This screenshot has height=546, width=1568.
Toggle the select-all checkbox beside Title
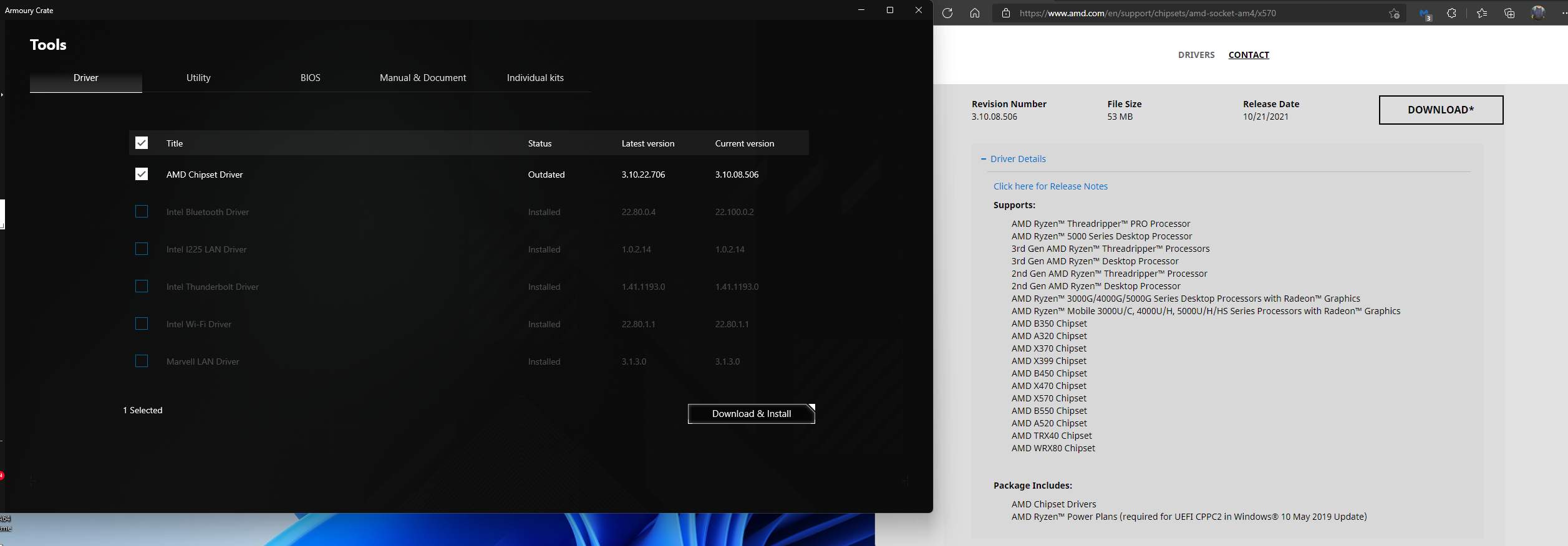pyautogui.click(x=142, y=143)
